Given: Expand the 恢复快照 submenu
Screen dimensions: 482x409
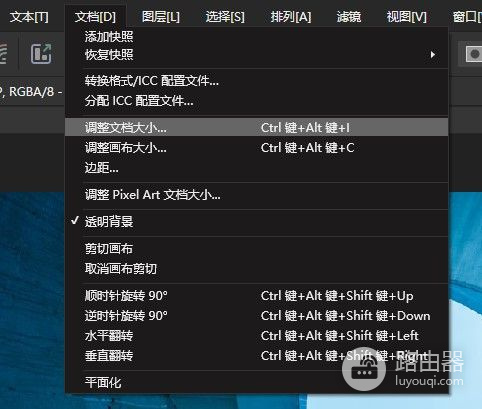Looking at the screenshot, I should point(256,54).
